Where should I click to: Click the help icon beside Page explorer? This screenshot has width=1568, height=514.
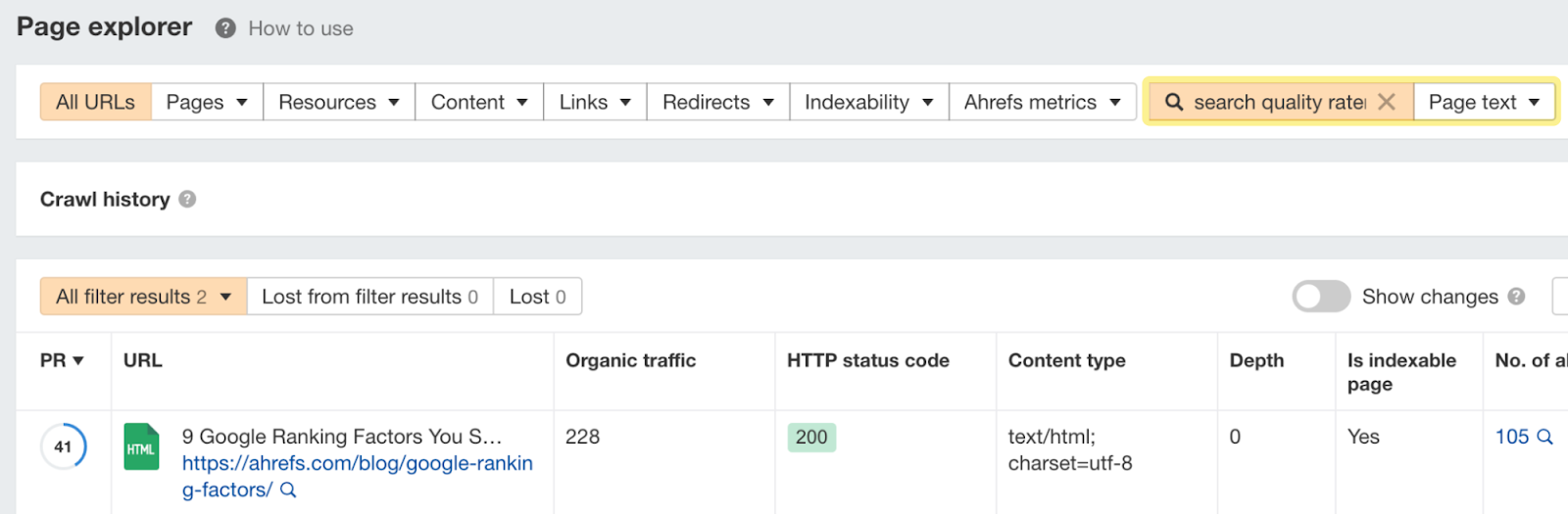(x=225, y=28)
